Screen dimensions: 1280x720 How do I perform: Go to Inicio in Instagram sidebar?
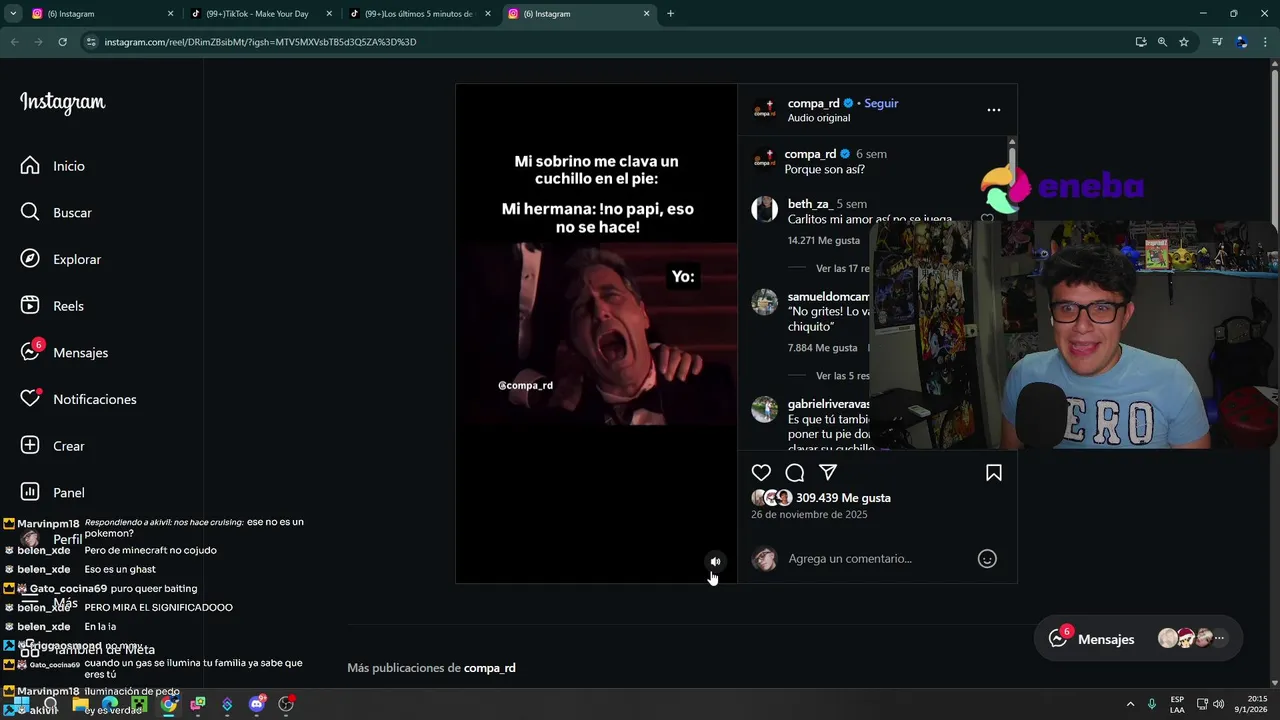point(52,166)
